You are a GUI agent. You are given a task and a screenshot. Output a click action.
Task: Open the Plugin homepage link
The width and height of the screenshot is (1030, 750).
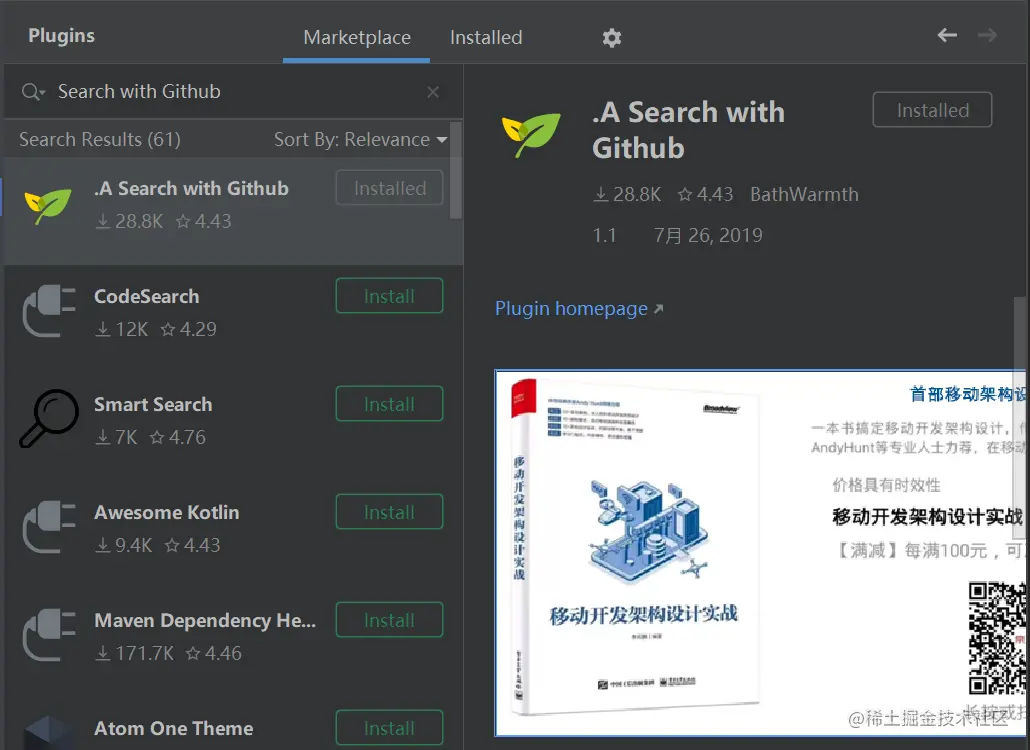579,308
